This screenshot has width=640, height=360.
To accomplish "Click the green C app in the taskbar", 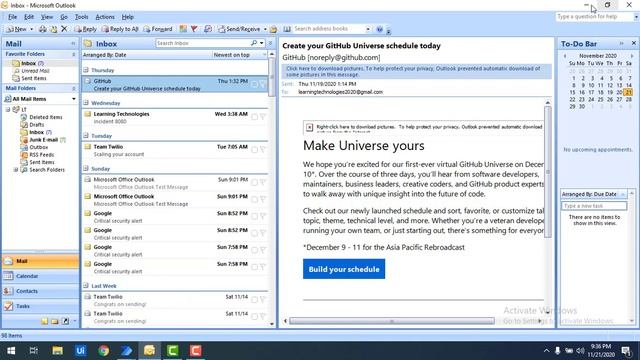I will (x=173, y=351).
